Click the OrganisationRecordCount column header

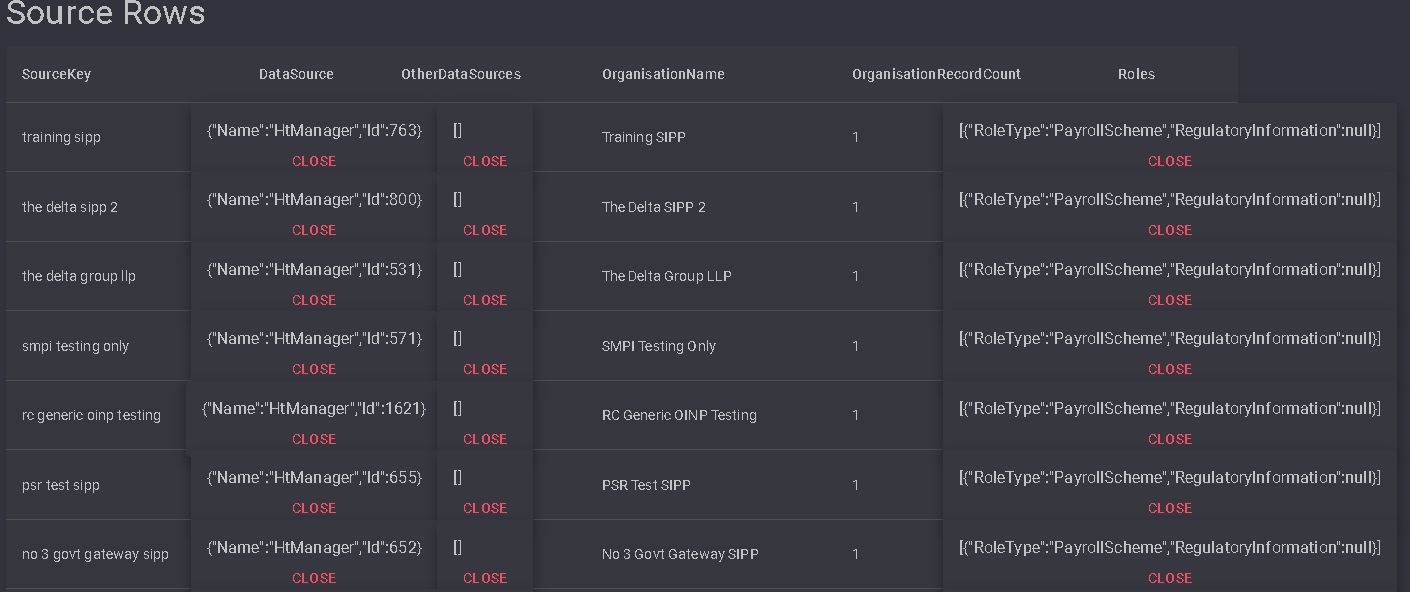(x=936, y=74)
